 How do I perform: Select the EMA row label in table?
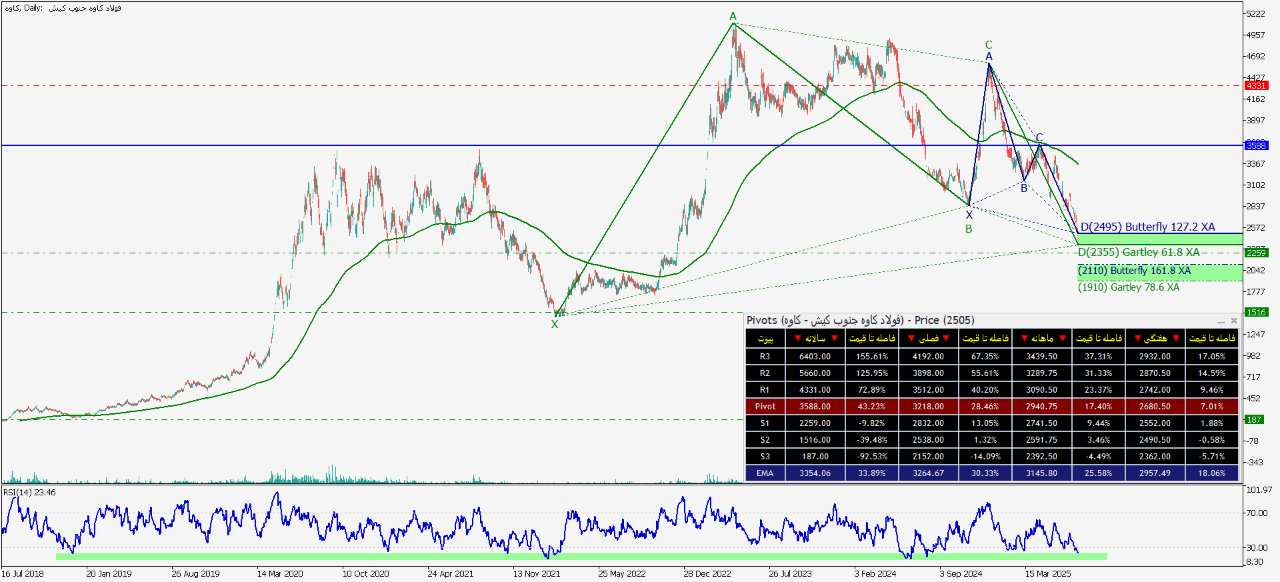(764, 474)
